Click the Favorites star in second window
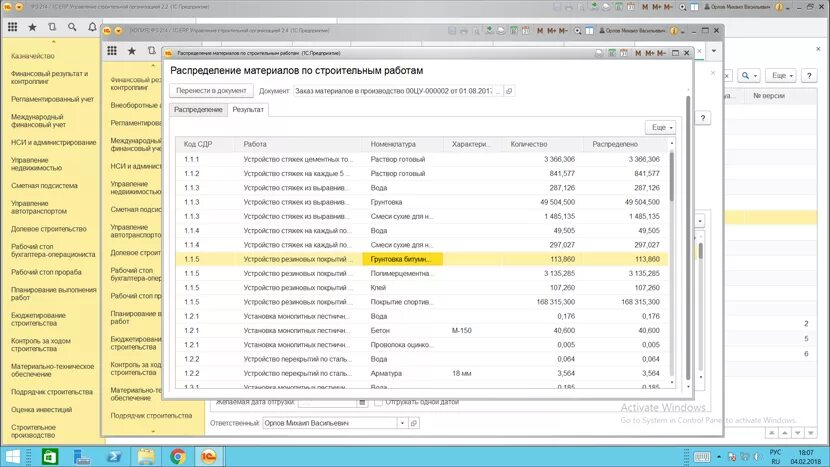The image size is (830, 467). point(132,51)
